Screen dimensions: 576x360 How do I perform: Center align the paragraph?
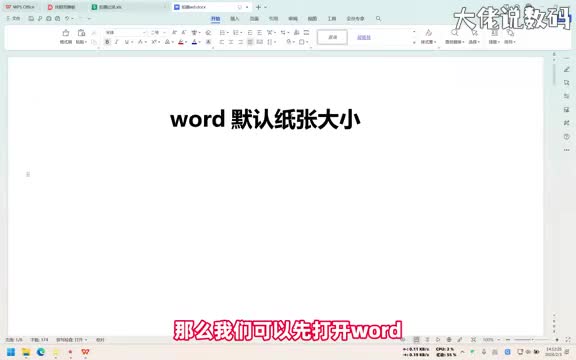pyautogui.click(x=231, y=42)
